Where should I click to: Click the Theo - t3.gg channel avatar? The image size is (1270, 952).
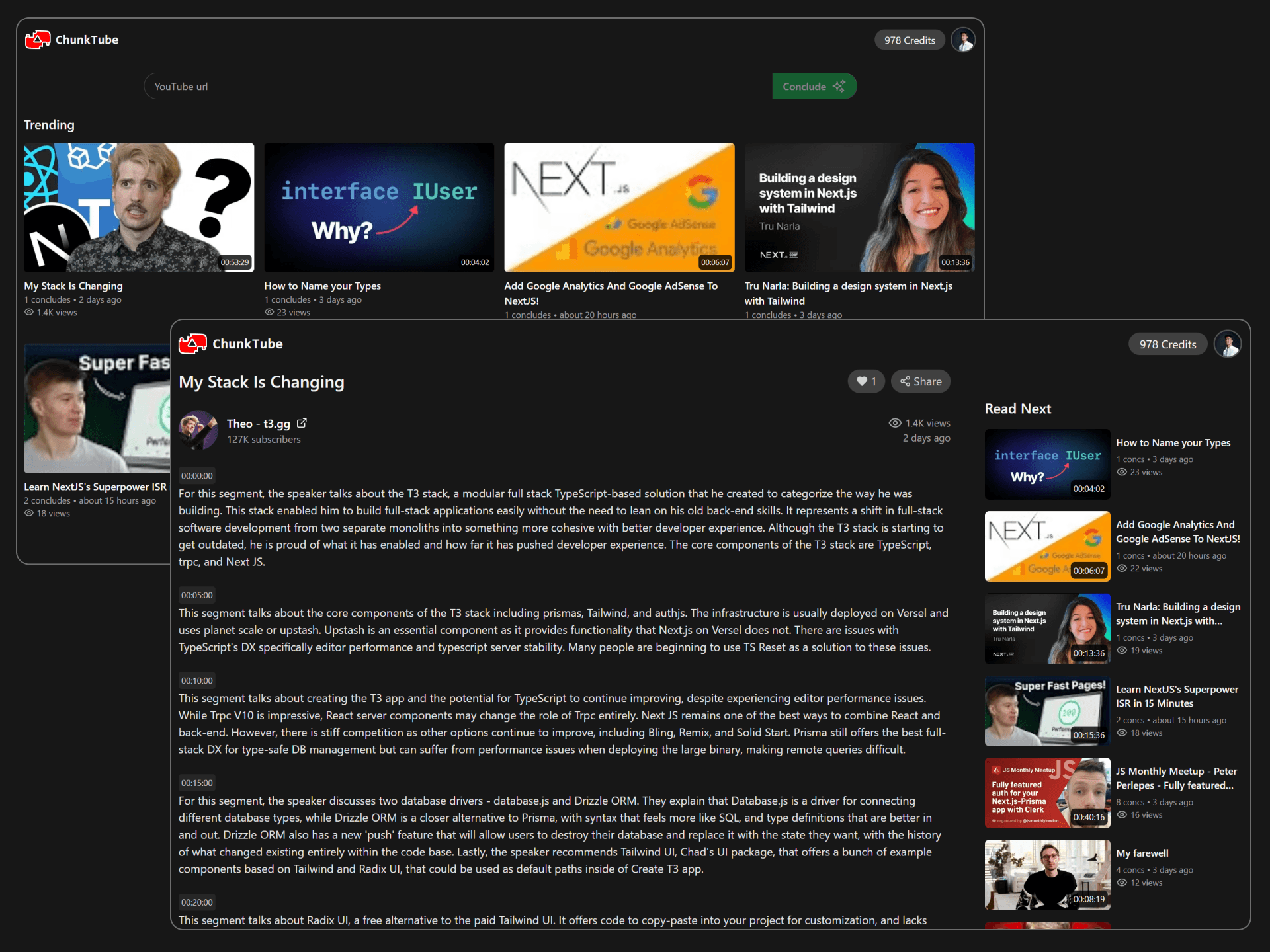pyautogui.click(x=198, y=430)
